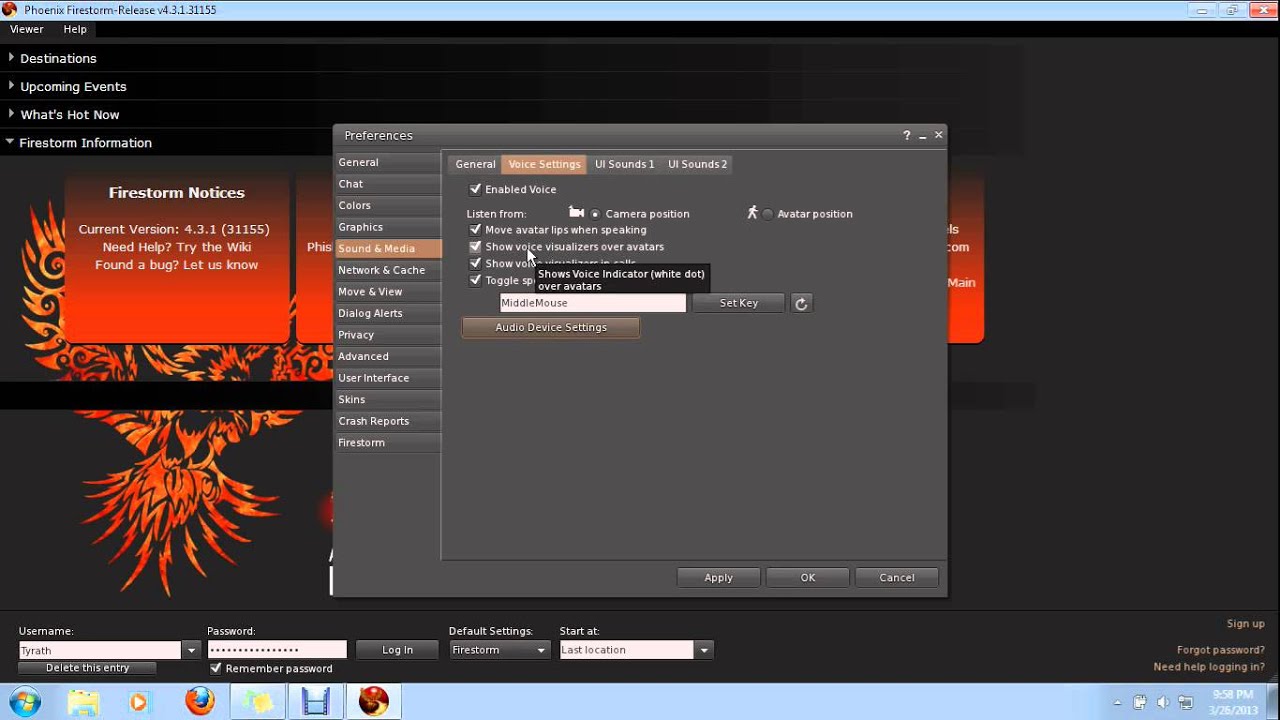
Task: Select Avatar position radio button
Action: 768,214
